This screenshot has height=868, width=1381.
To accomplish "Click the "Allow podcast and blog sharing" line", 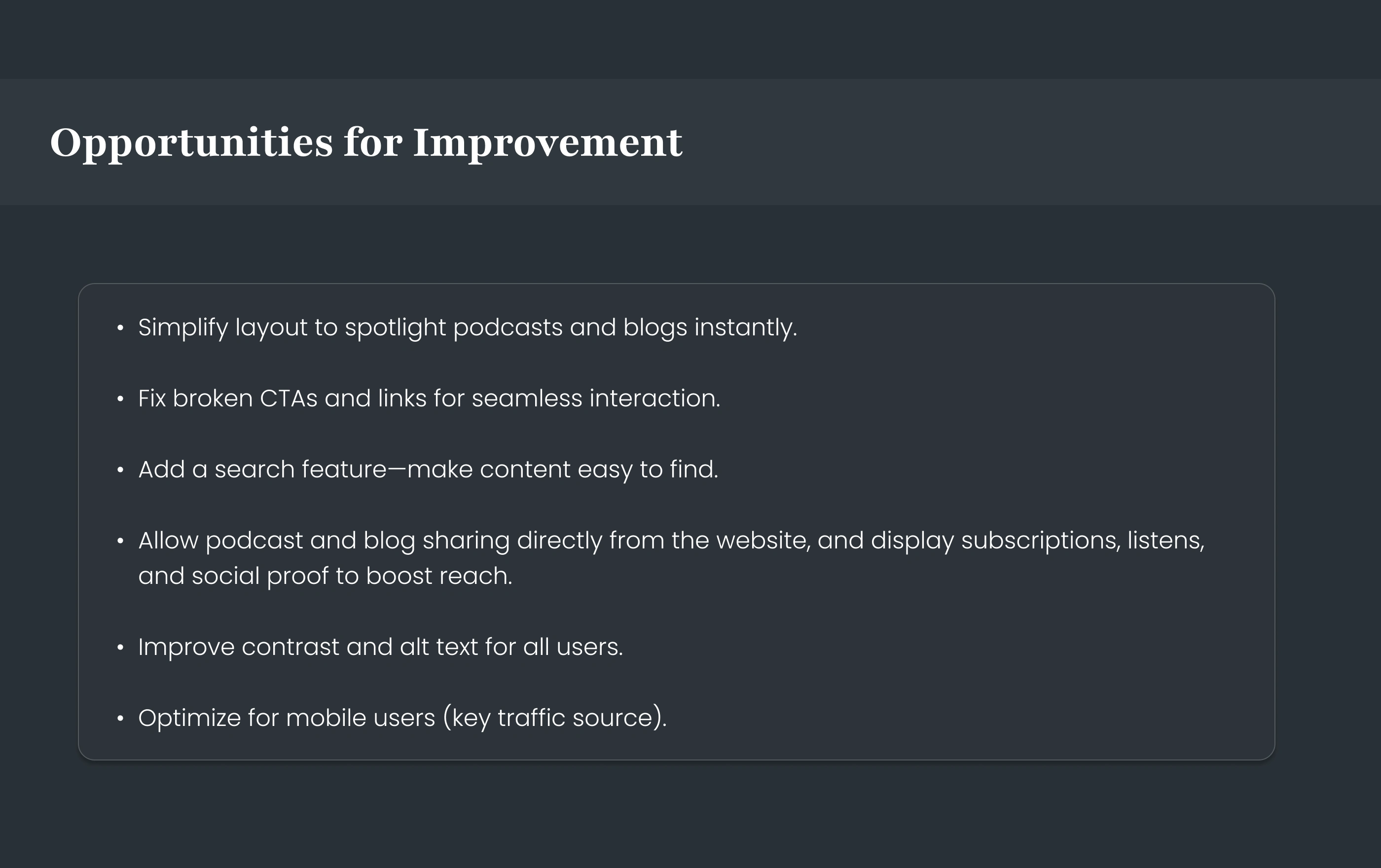I will [671, 541].
